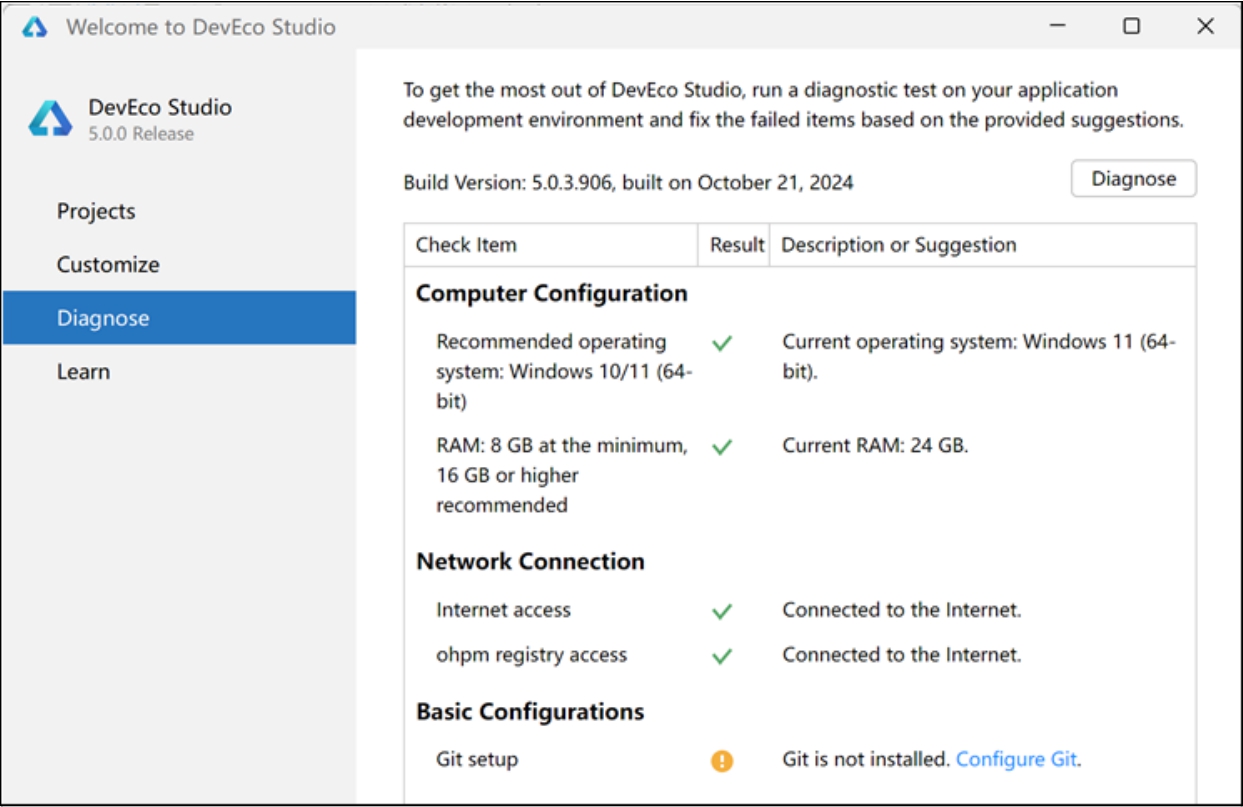This screenshot has height=807, width=1243.
Task: Open the Configure Git link
Action: tap(1017, 759)
